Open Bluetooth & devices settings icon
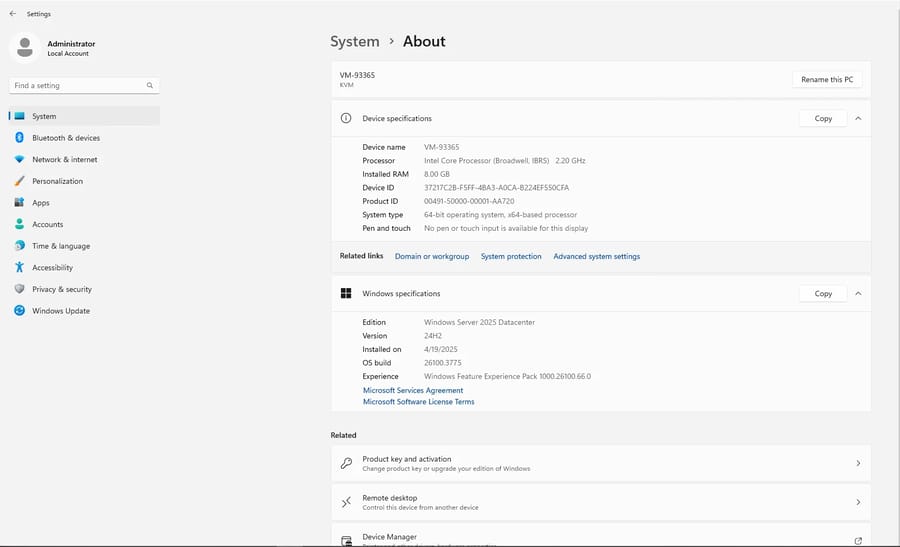 (19, 138)
